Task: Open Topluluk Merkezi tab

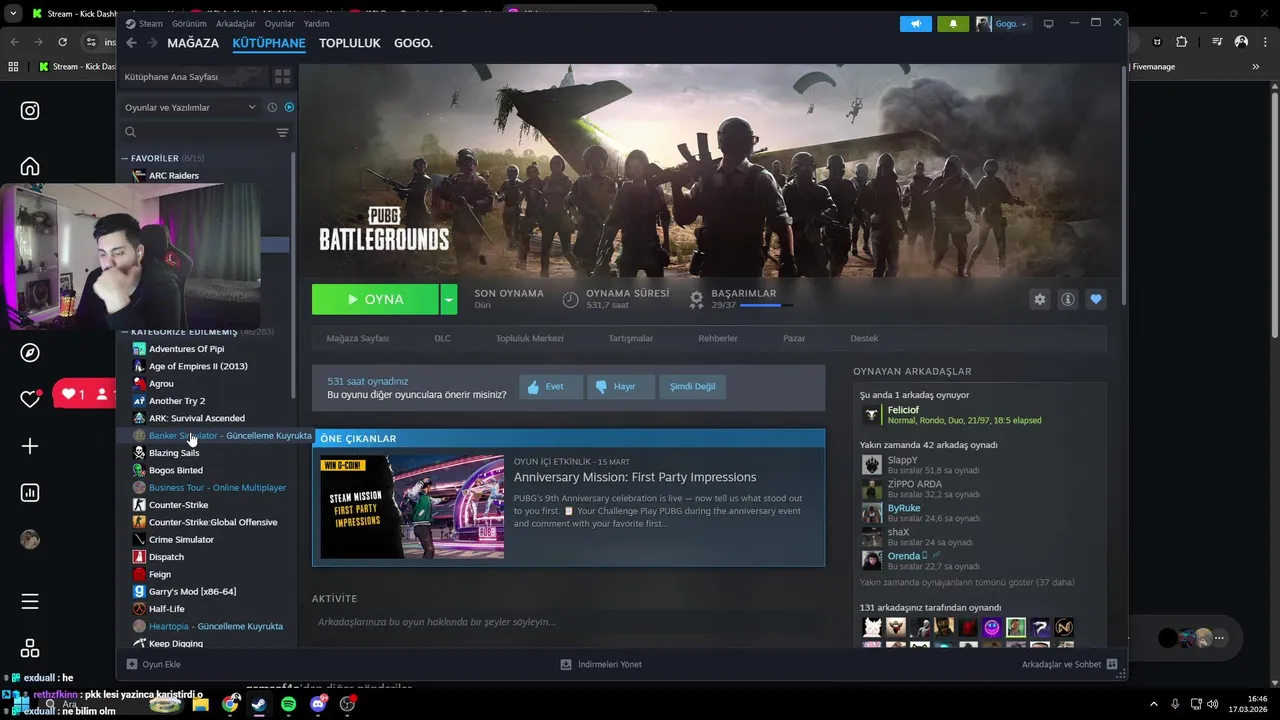Action: coord(529,338)
